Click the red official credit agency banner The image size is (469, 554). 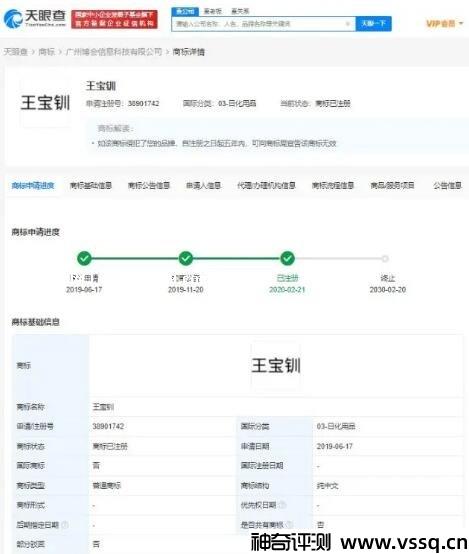pos(115,19)
